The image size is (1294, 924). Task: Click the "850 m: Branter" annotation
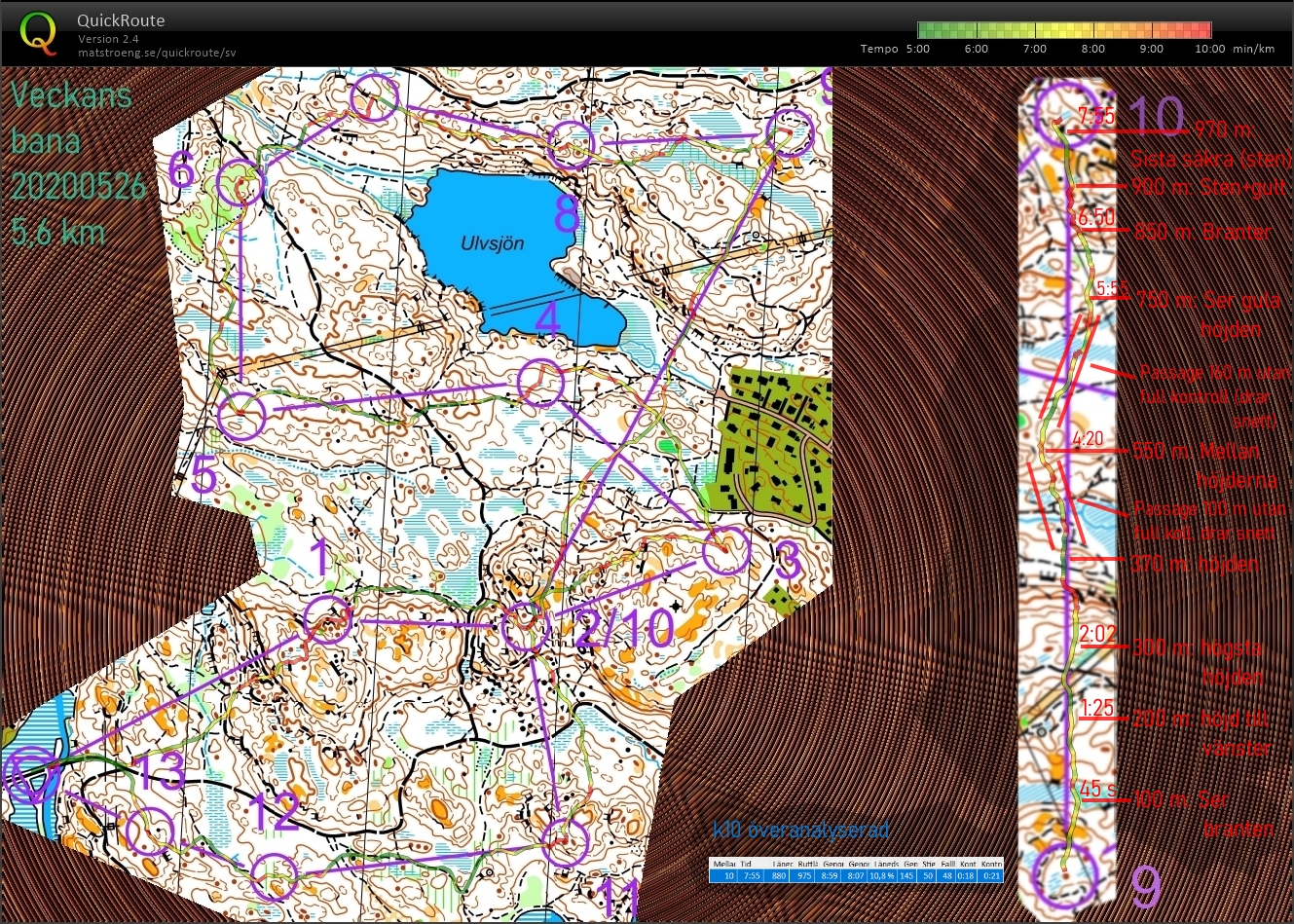[x=1203, y=232]
